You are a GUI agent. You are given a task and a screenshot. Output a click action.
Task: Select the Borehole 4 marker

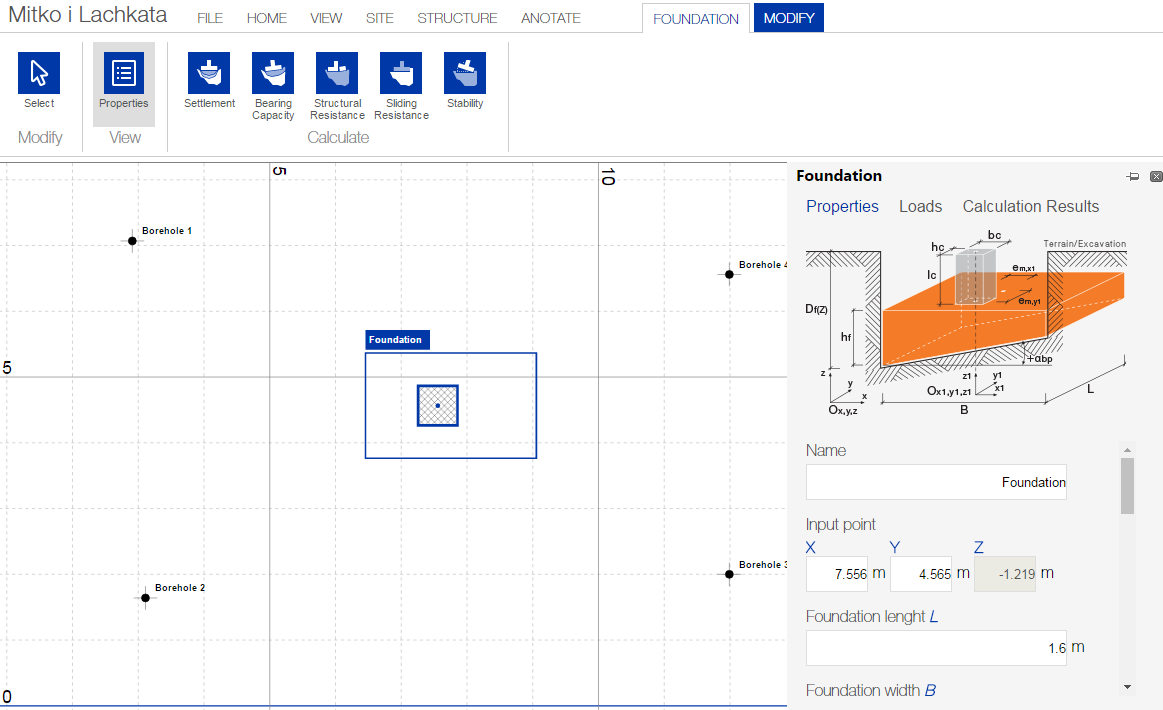[729, 275]
